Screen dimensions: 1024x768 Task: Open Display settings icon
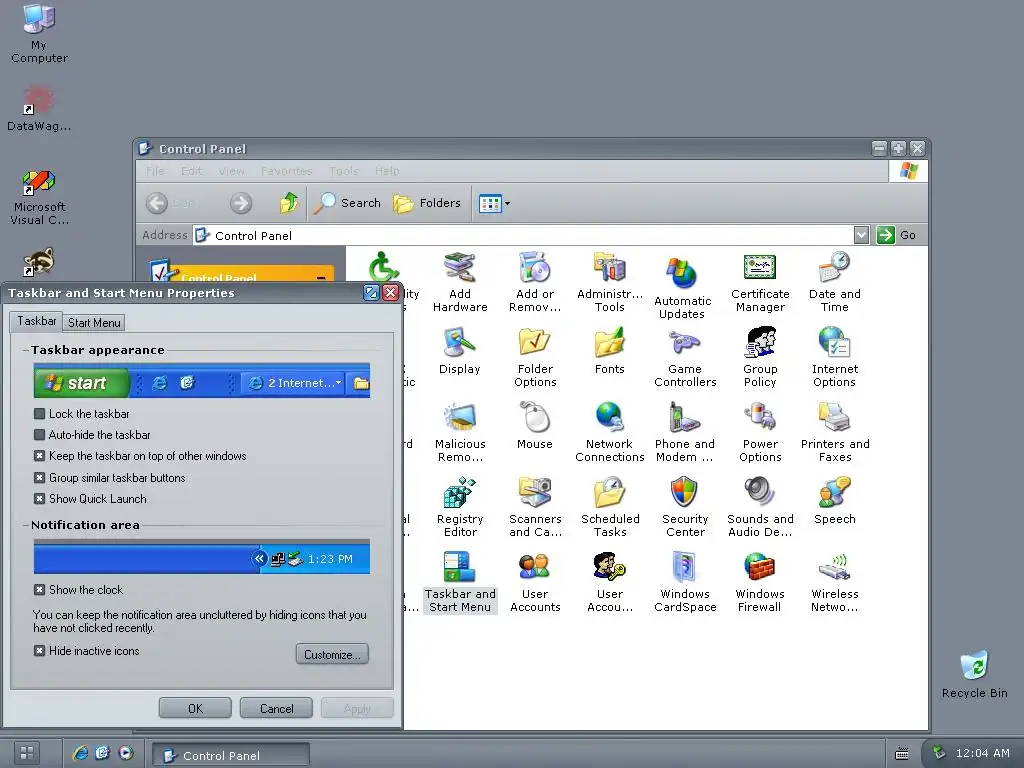pyautogui.click(x=460, y=351)
